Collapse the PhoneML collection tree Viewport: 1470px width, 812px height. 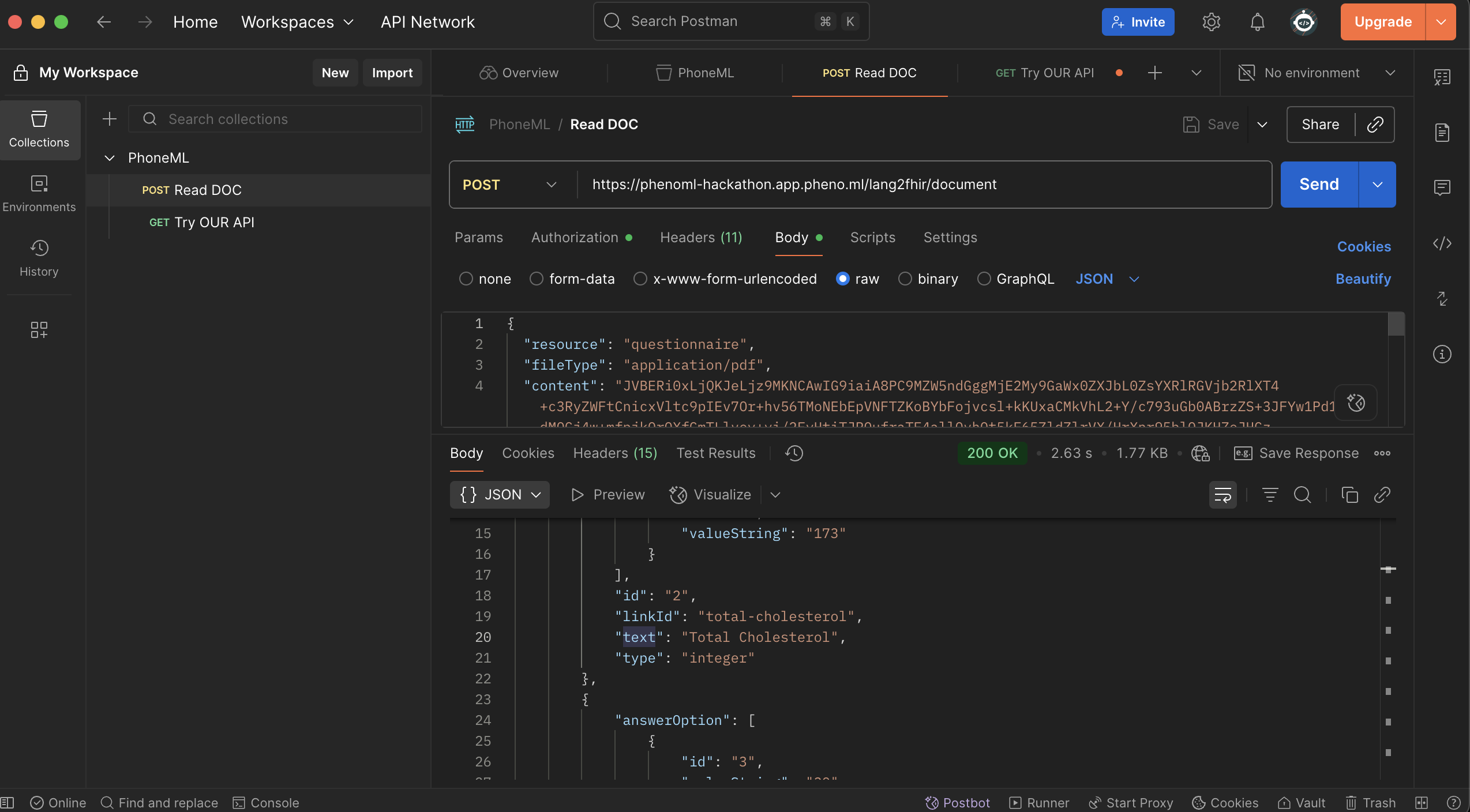109,158
